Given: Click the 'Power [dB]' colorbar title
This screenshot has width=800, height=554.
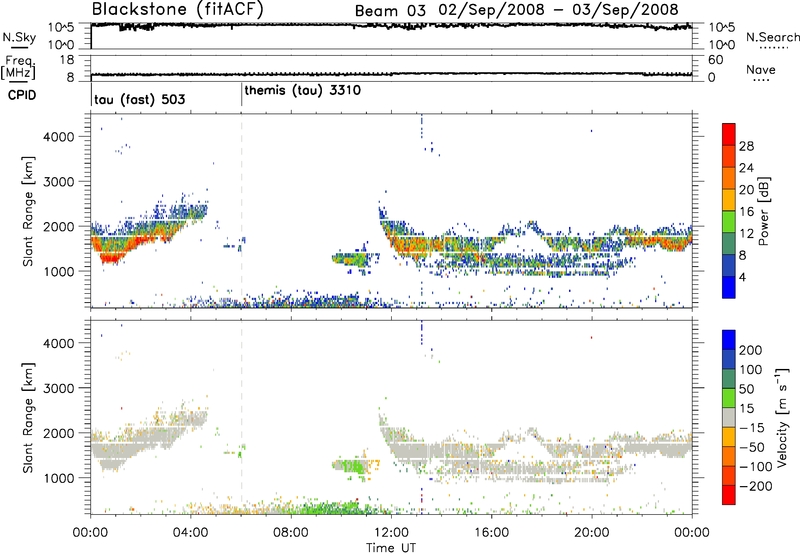Looking at the screenshot, I should coord(764,211).
